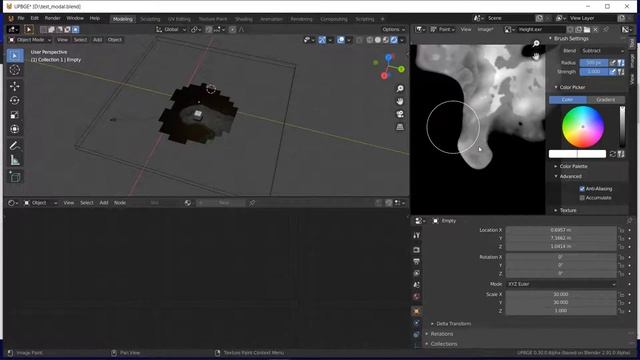Toggle camera view icon in 3D viewport

click(x=400, y=114)
